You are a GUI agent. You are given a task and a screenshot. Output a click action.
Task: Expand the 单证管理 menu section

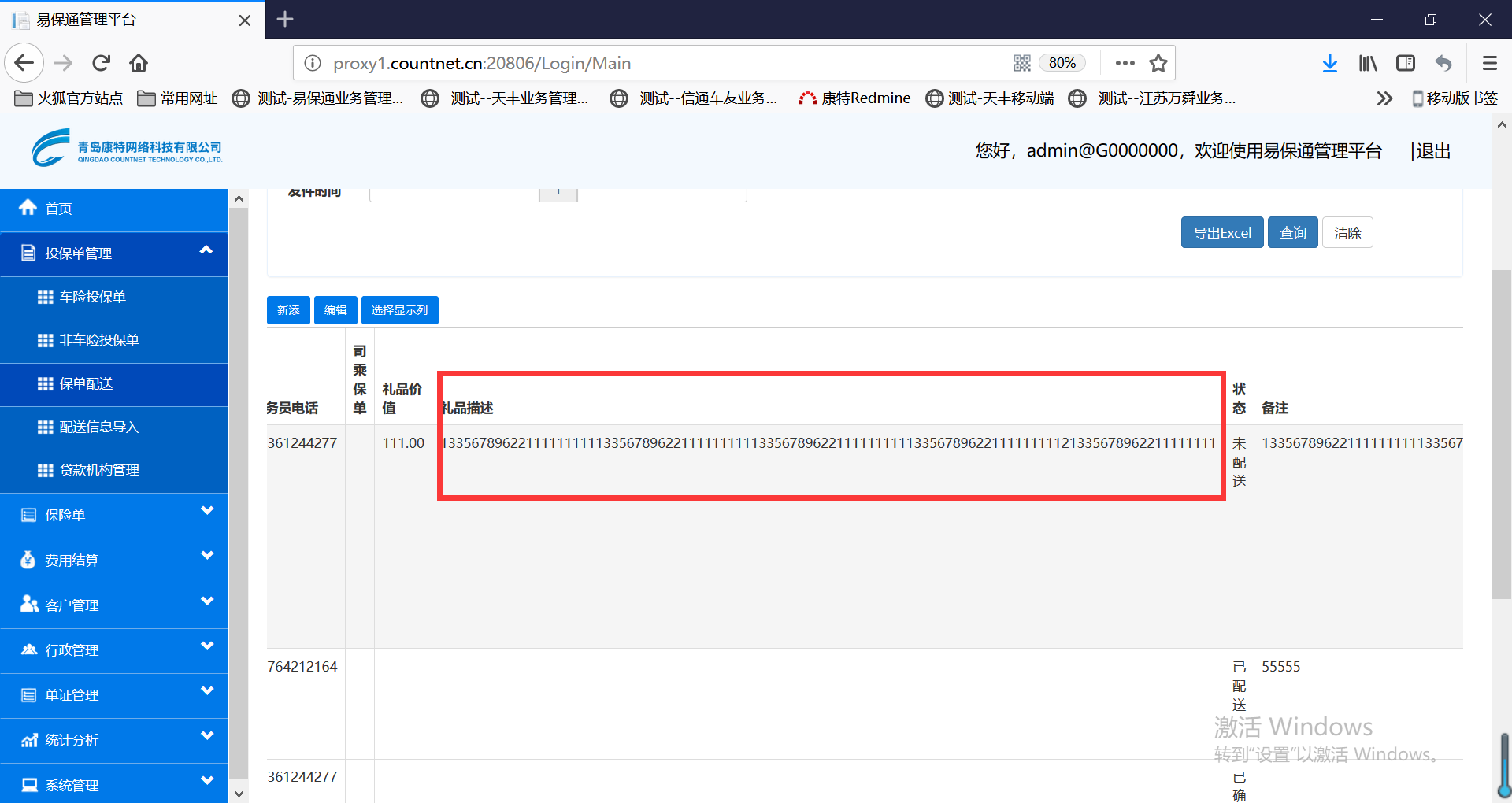[x=114, y=695]
